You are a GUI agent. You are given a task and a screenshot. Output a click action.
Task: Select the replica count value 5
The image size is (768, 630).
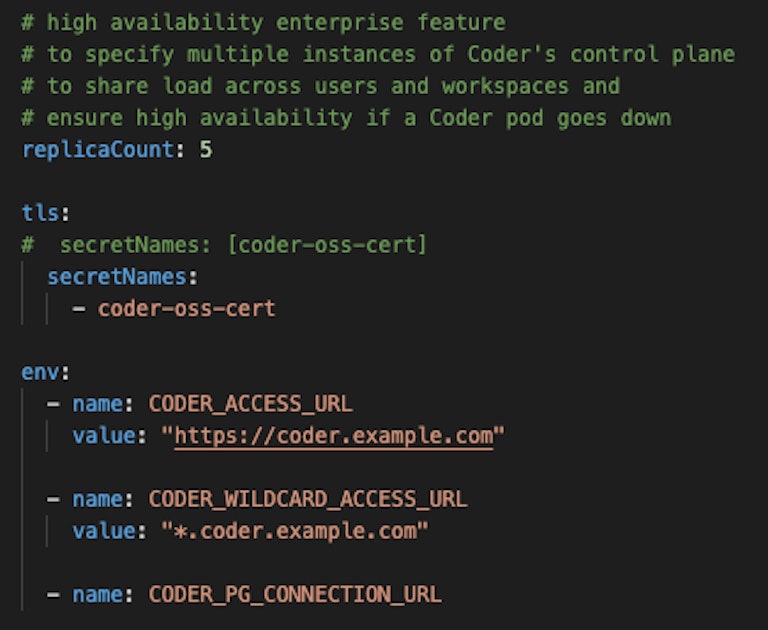point(206,149)
